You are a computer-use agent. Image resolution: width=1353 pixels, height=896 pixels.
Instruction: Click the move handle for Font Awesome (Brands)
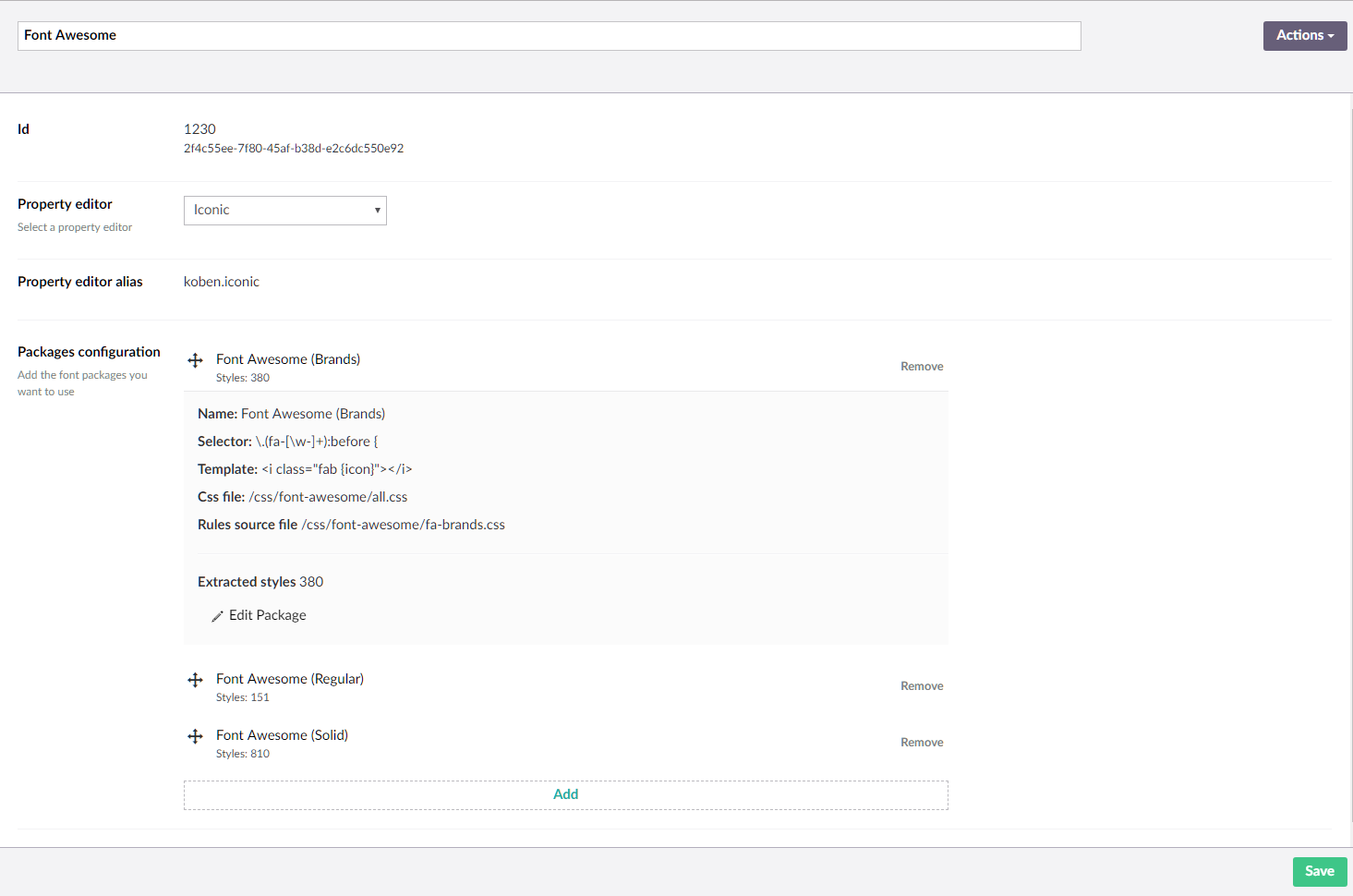(x=195, y=360)
